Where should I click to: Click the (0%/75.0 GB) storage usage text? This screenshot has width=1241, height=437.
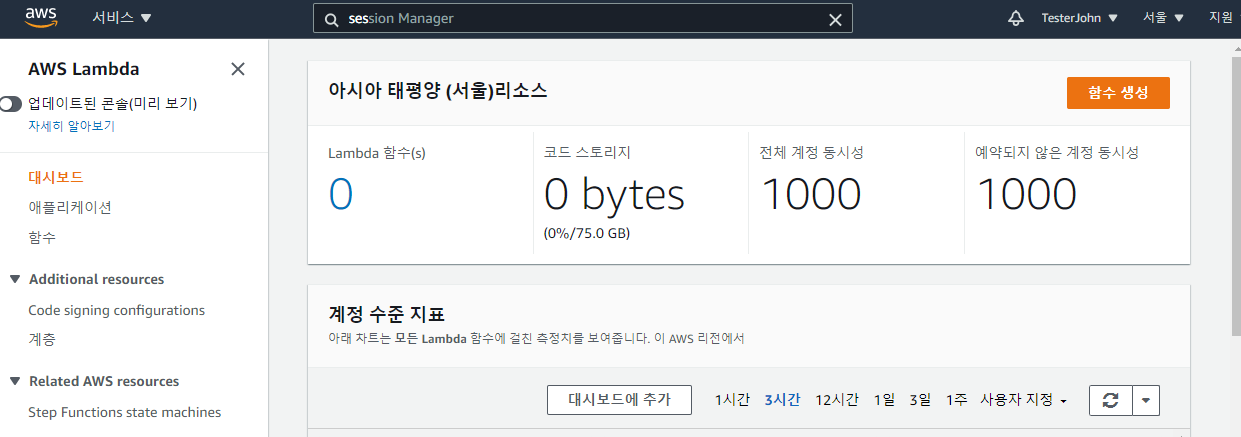coord(587,234)
